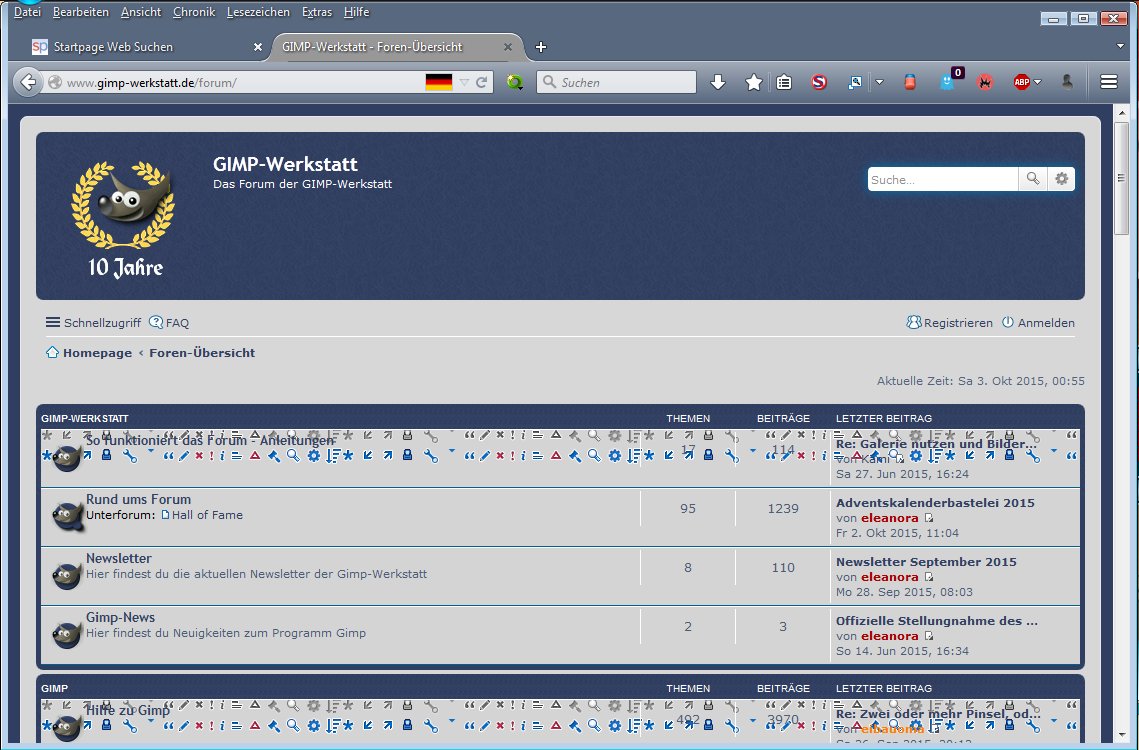1139x750 pixels.
Task: Click the Adblock Plus ABP icon
Action: 1021,83
